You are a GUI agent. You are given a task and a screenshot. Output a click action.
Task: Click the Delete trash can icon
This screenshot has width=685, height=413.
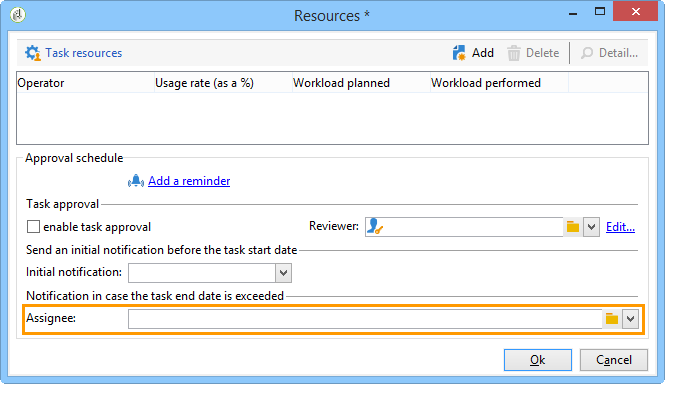[514, 53]
